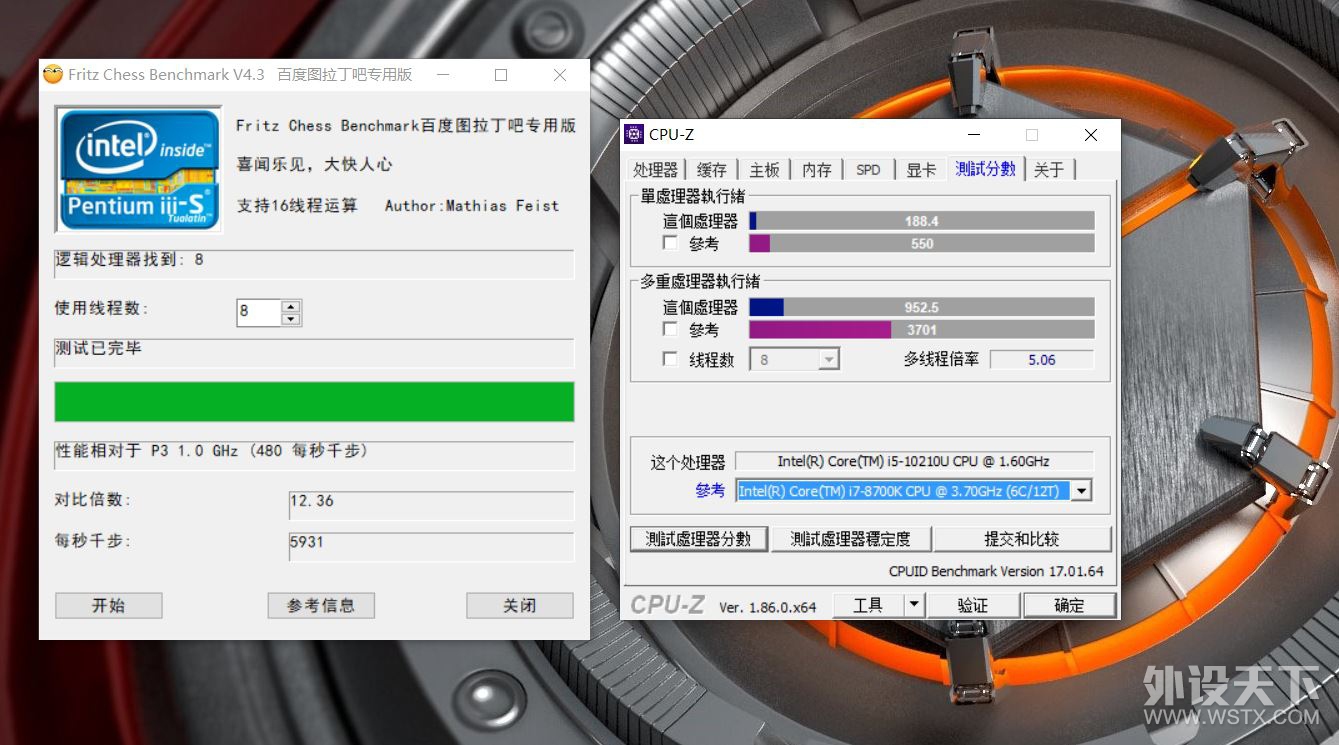Open the 内存 tab in CPU-Z
The width and height of the screenshot is (1339, 745).
pos(817,170)
